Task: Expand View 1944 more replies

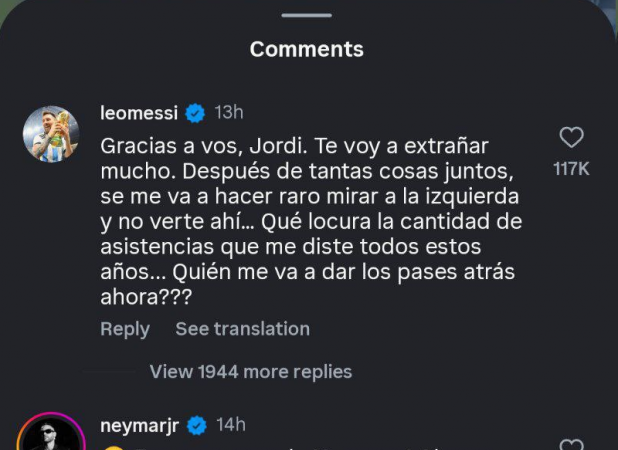Action: [250, 371]
